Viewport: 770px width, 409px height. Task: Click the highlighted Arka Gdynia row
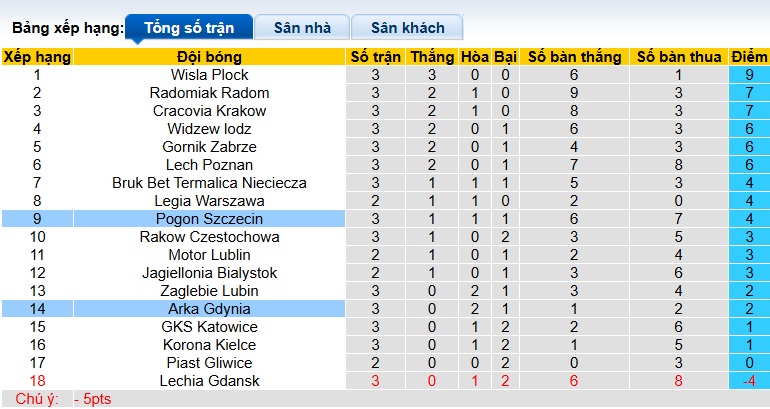[x=210, y=309]
